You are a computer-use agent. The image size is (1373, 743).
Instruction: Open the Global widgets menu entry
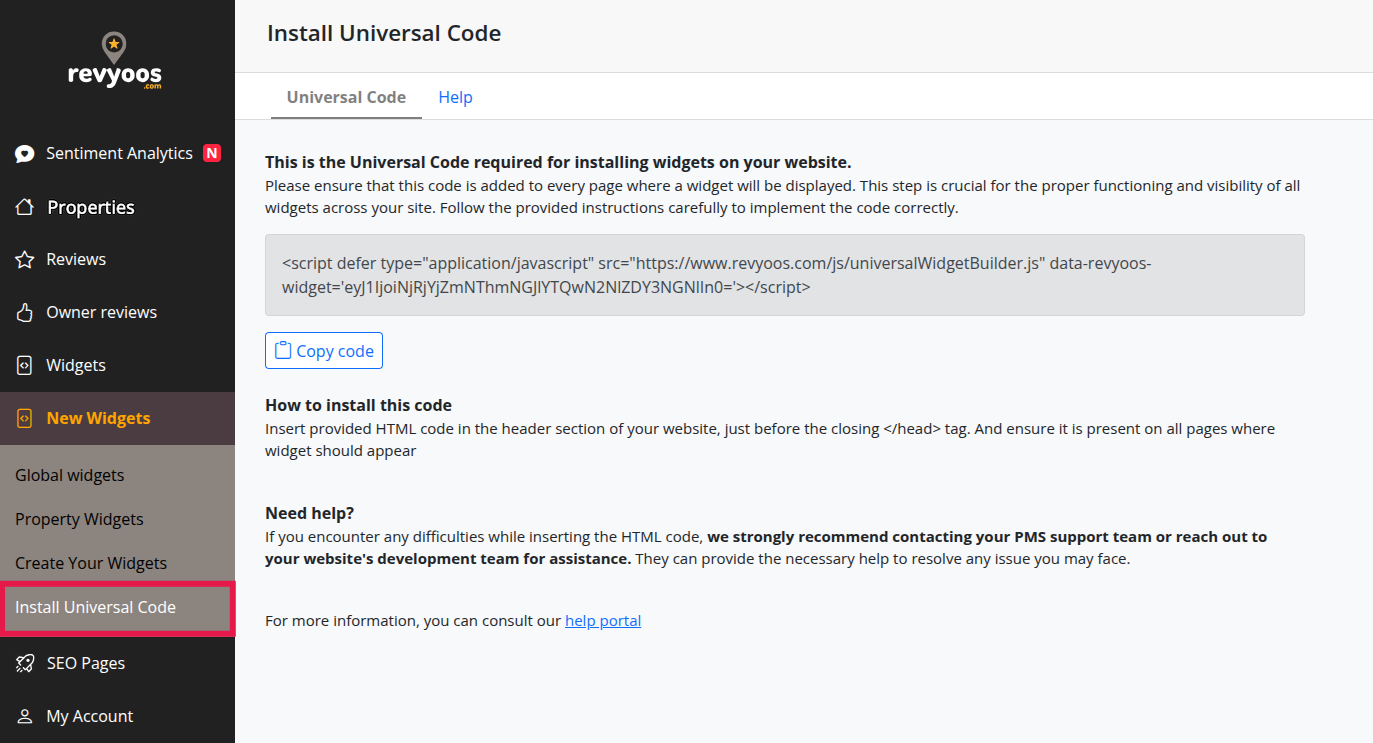pyautogui.click(x=69, y=474)
